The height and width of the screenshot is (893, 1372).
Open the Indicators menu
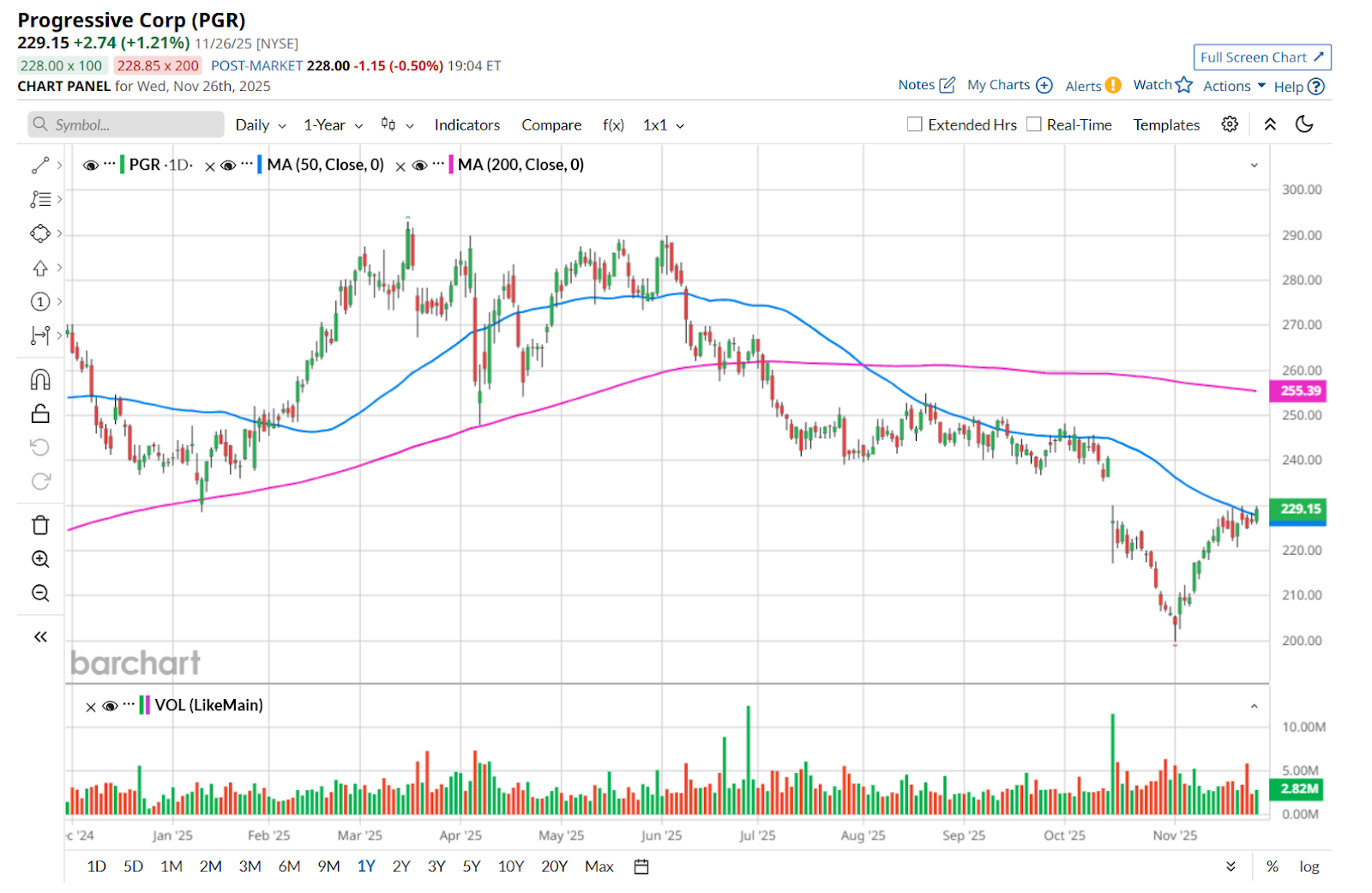[x=467, y=125]
